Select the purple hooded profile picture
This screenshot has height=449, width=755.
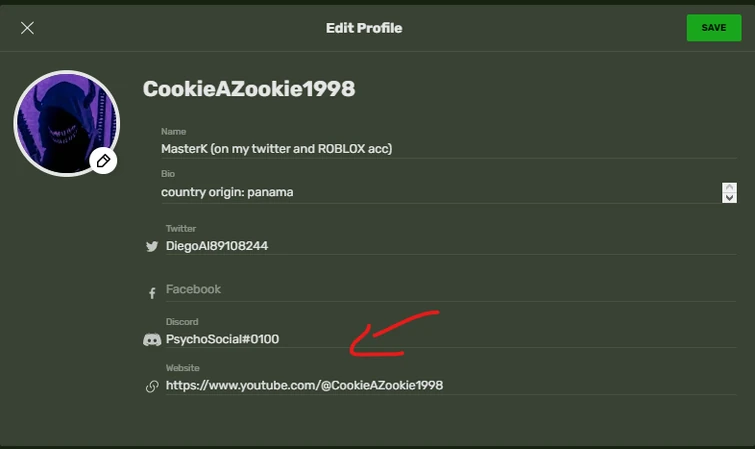point(67,123)
